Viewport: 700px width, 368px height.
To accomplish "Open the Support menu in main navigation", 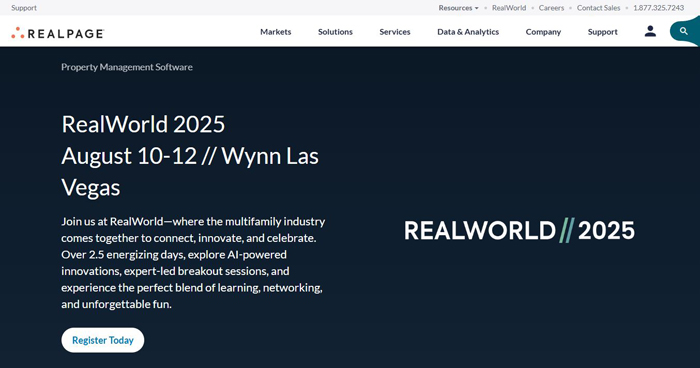I will 603,32.
